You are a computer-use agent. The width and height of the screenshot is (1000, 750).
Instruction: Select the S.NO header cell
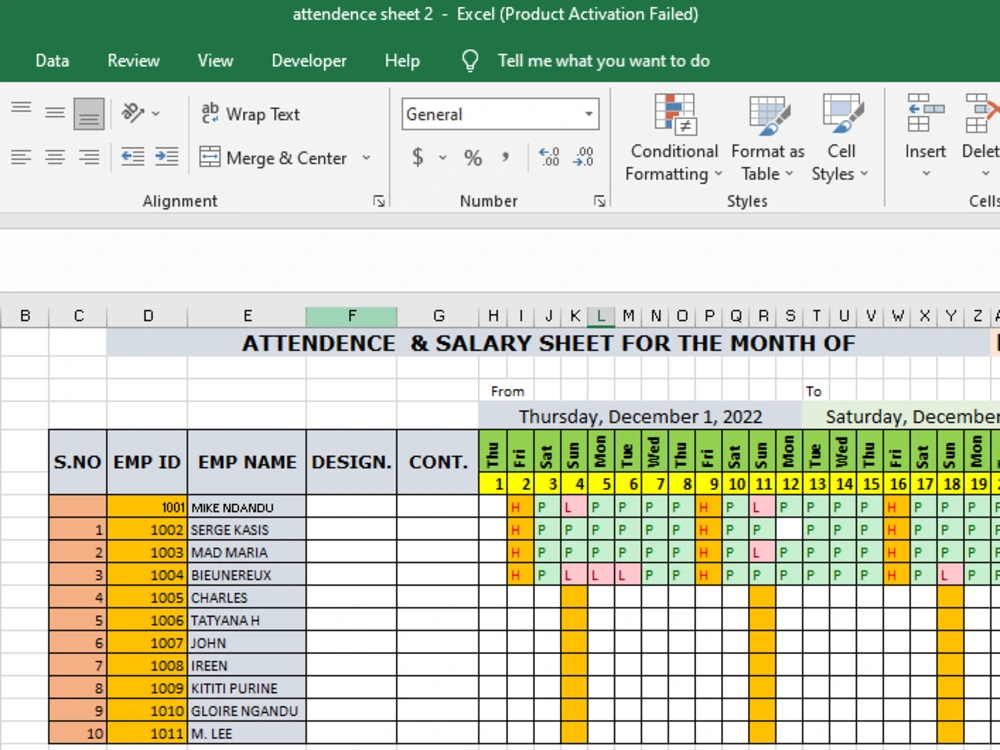click(x=78, y=462)
